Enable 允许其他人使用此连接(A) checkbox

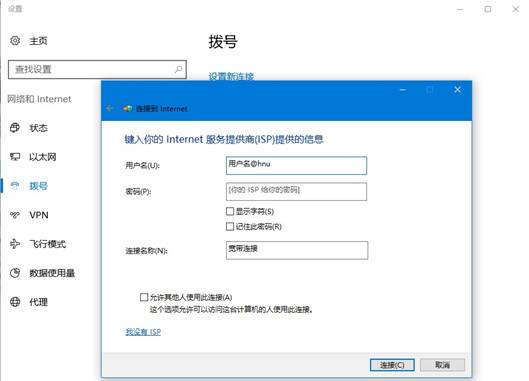(144, 297)
